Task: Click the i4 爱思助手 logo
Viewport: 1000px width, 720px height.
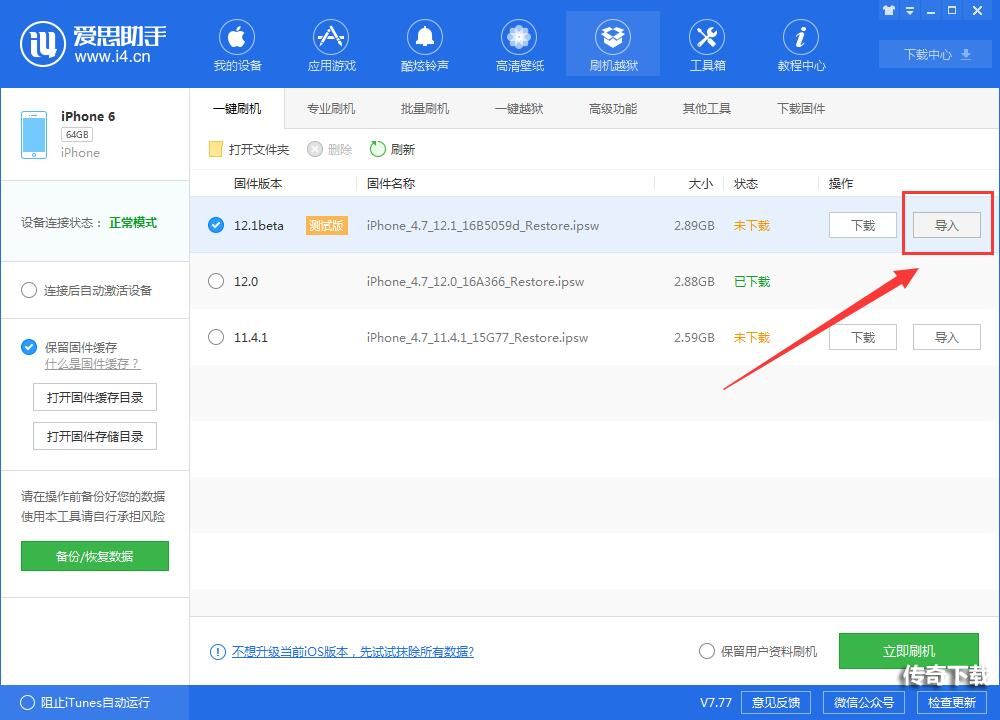Action: 92,43
